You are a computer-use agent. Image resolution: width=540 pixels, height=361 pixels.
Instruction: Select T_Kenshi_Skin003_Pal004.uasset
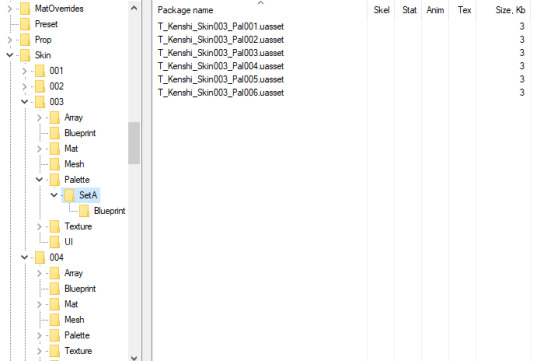click(x=221, y=66)
